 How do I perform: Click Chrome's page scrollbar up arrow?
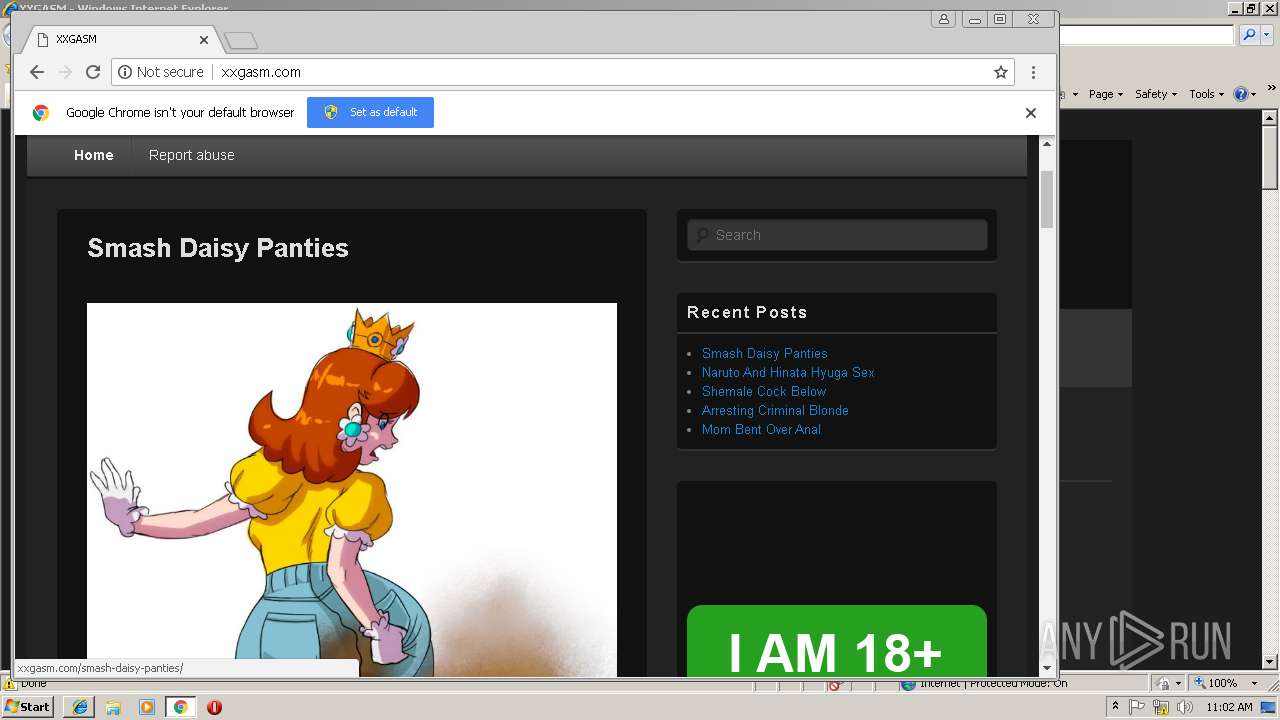tap(1047, 144)
